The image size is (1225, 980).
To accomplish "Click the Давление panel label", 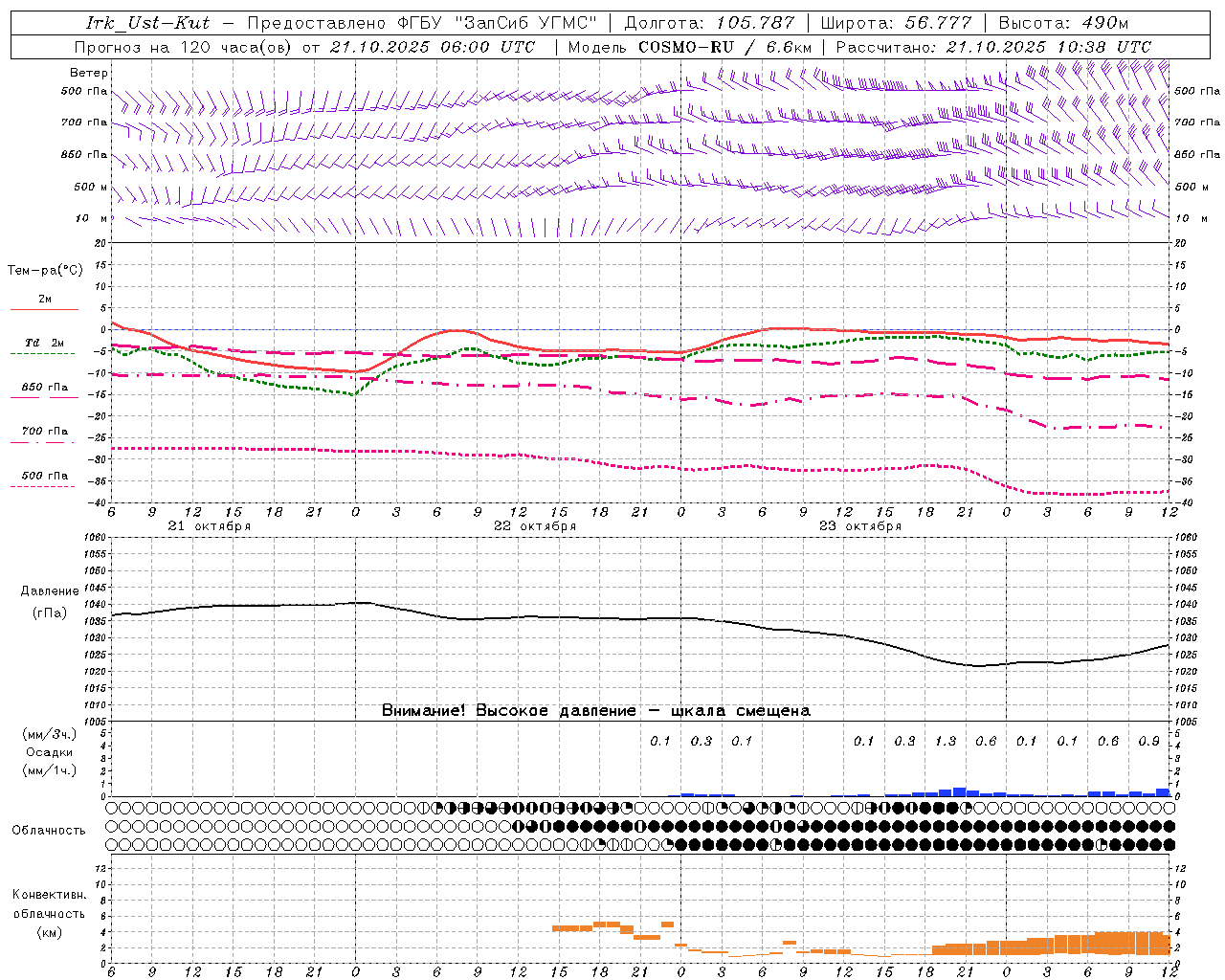I will click(x=49, y=591).
